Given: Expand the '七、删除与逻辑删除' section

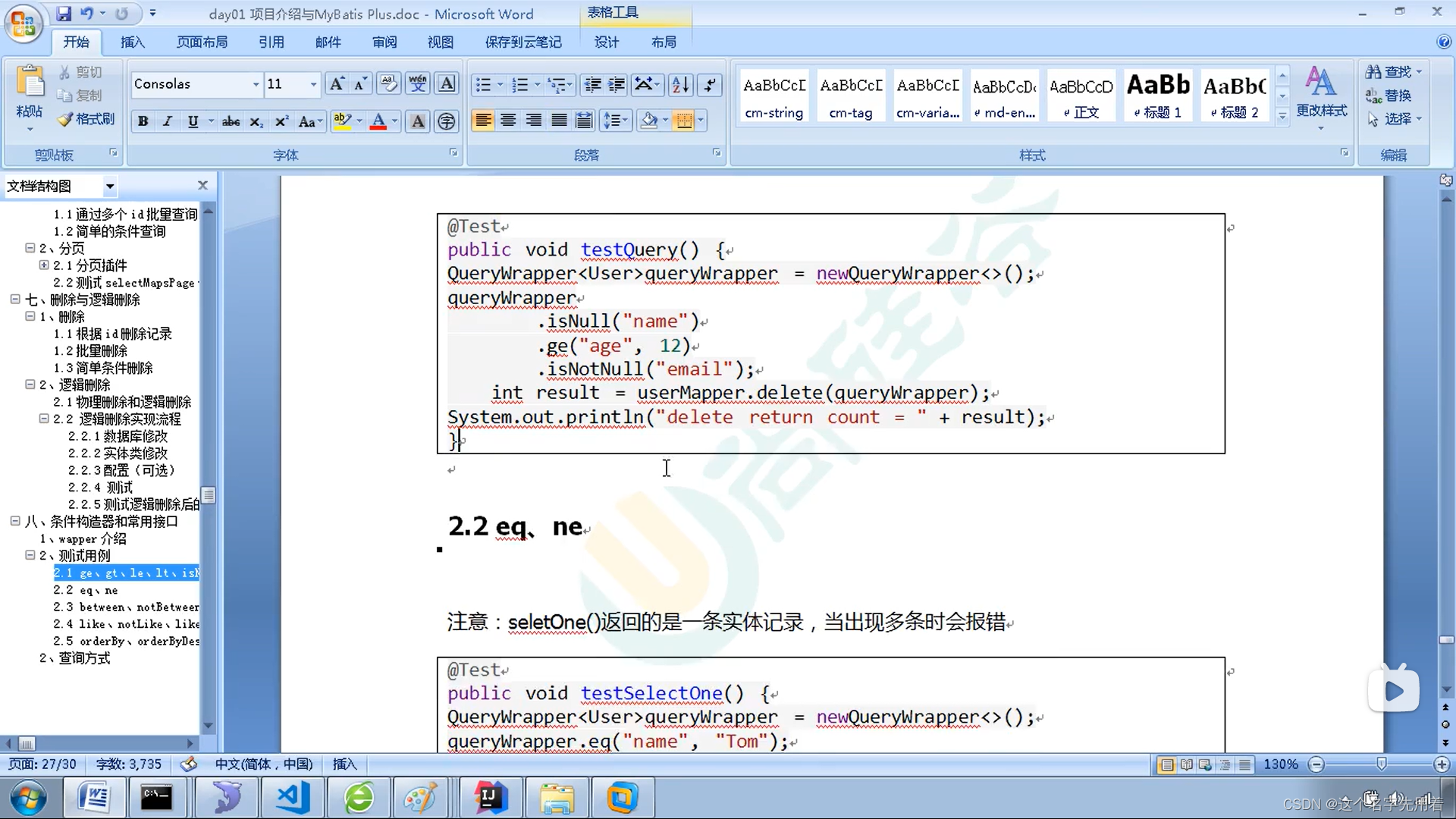Looking at the screenshot, I should pyautogui.click(x=15, y=299).
